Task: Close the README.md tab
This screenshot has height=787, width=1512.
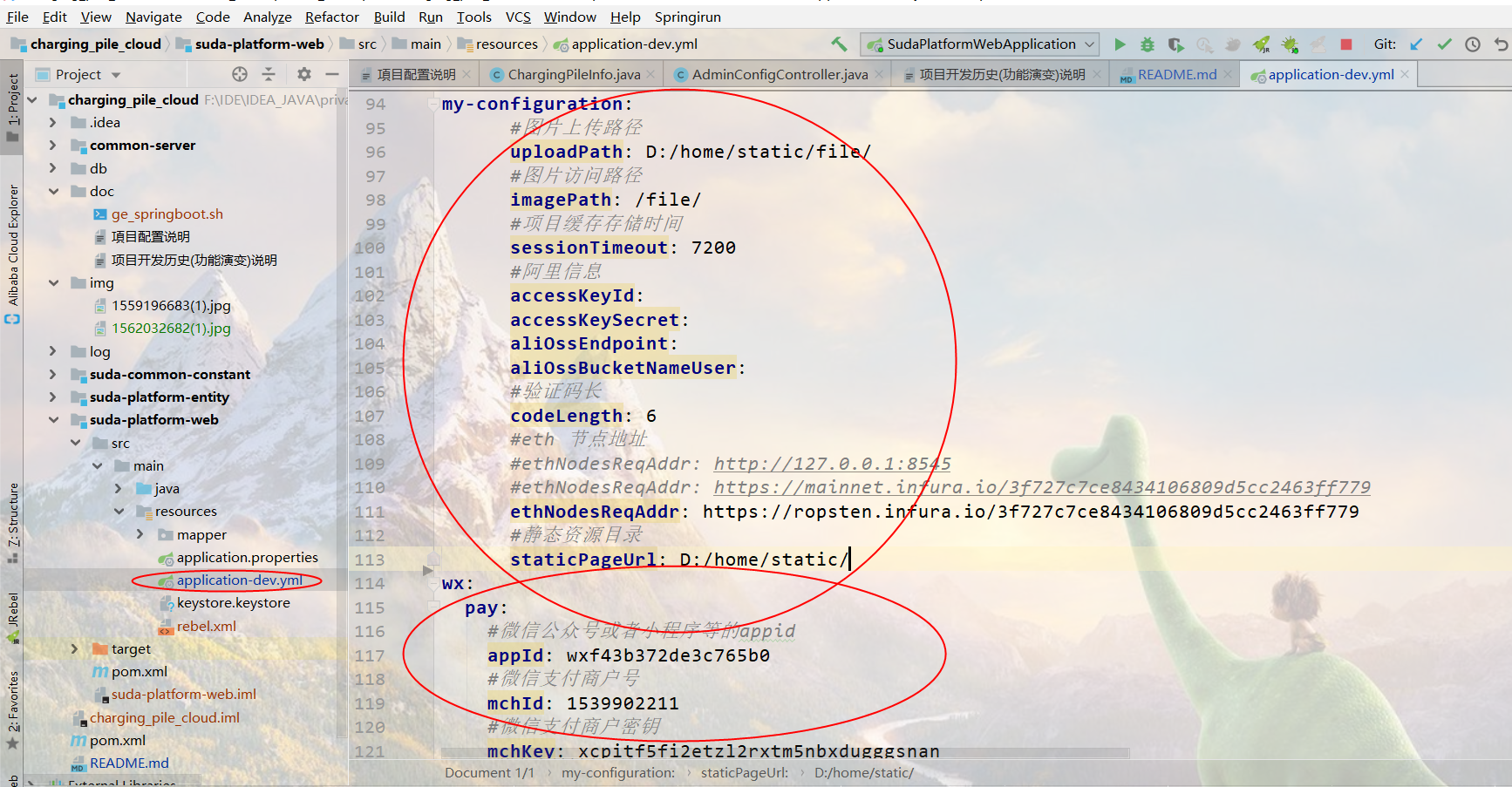Action: tap(1228, 75)
